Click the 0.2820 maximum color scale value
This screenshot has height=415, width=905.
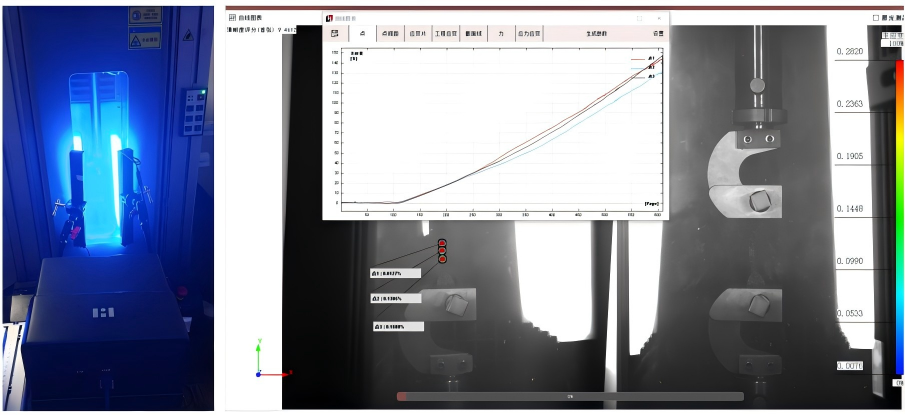pos(850,50)
